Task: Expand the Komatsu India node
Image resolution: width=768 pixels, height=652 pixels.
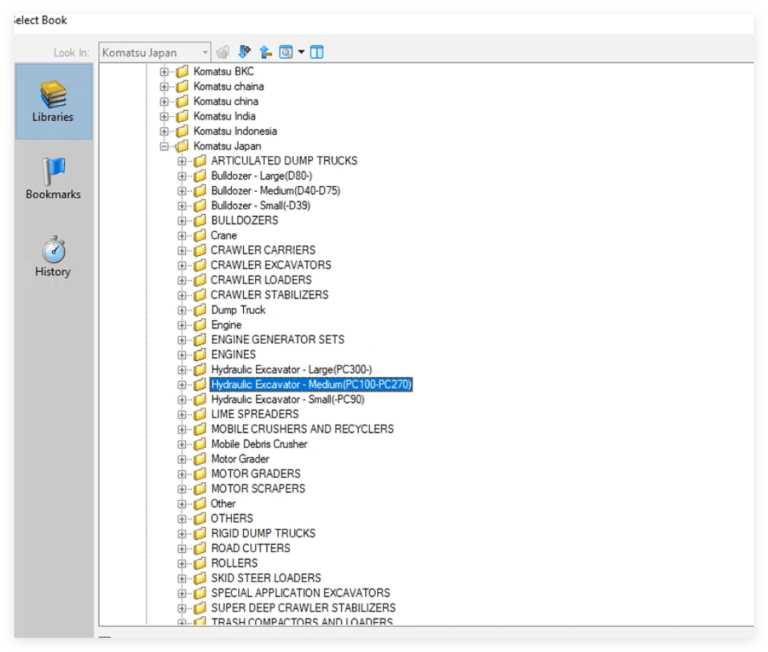Action: [x=164, y=116]
